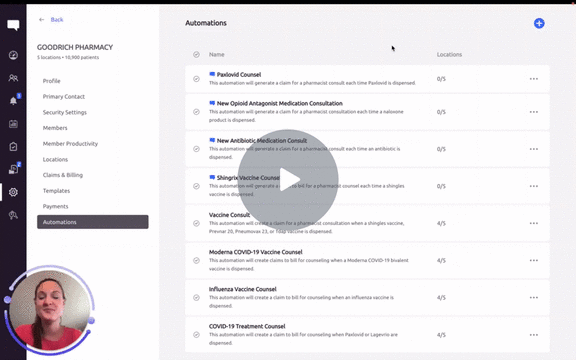
Task: Toggle the New Antibiotic Medication Consult check
Action: (x=197, y=149)
